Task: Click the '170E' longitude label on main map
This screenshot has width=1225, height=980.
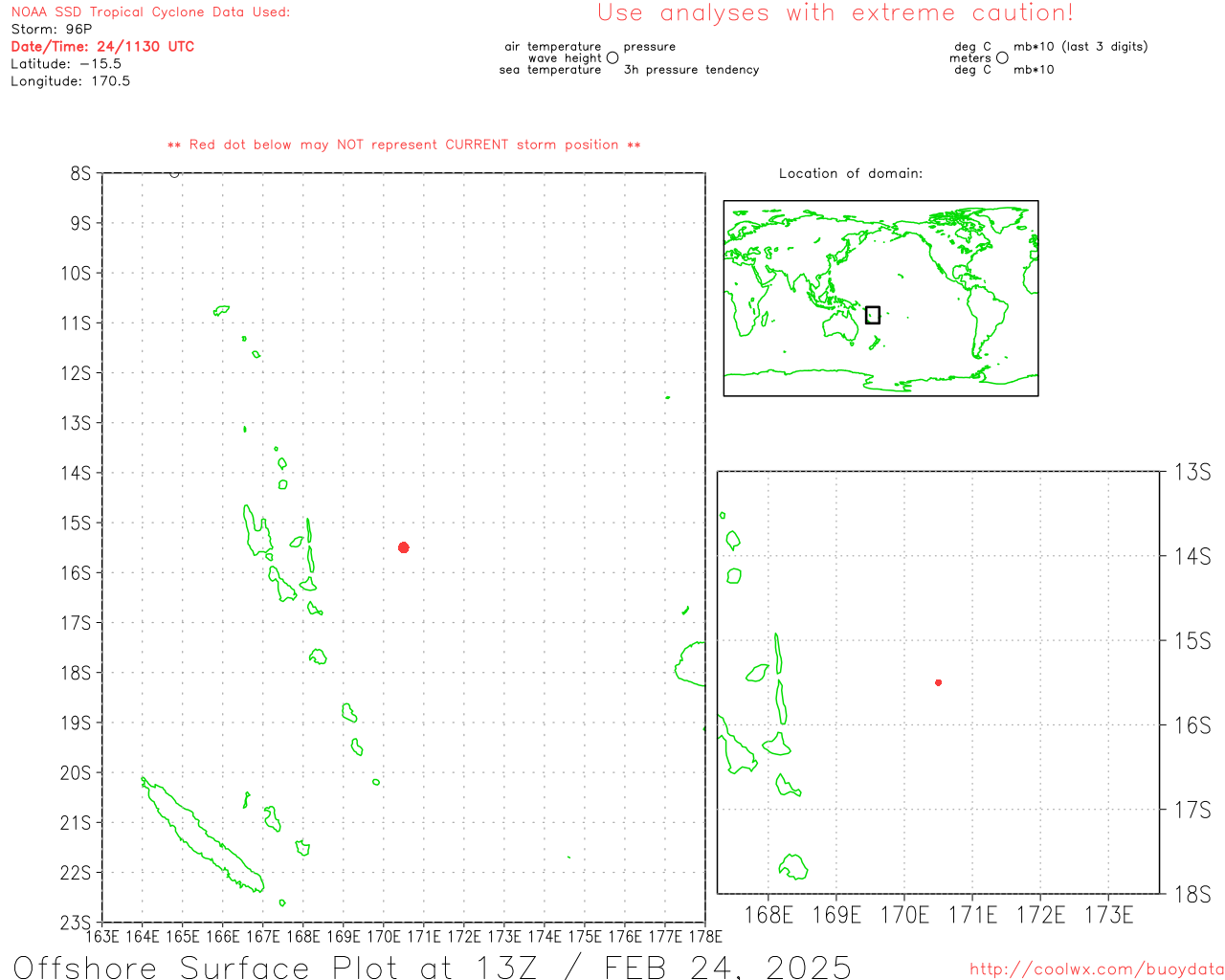Action: tap(384, 936)
